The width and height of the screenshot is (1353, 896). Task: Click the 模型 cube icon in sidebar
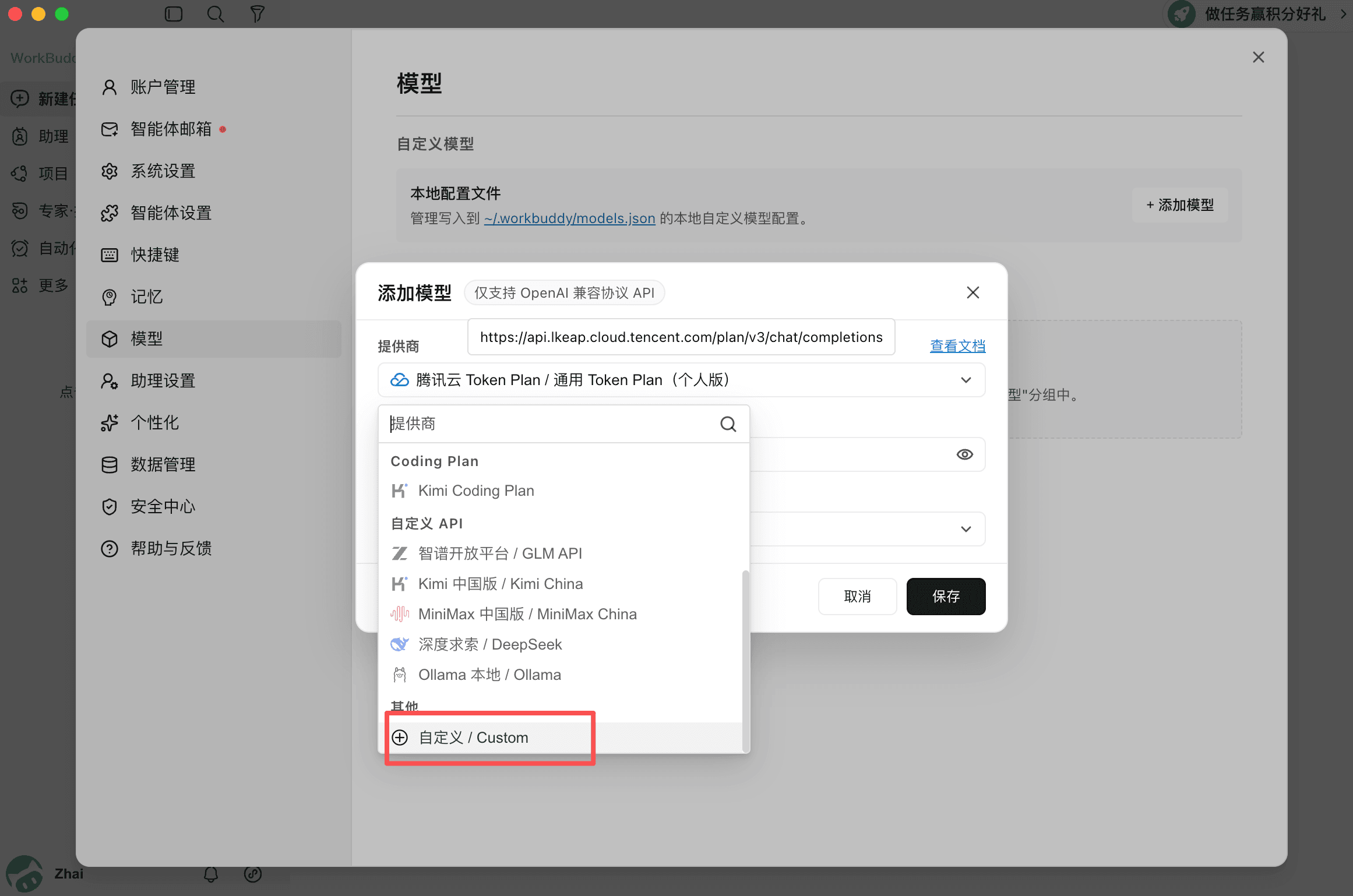[x=110, y=339]
